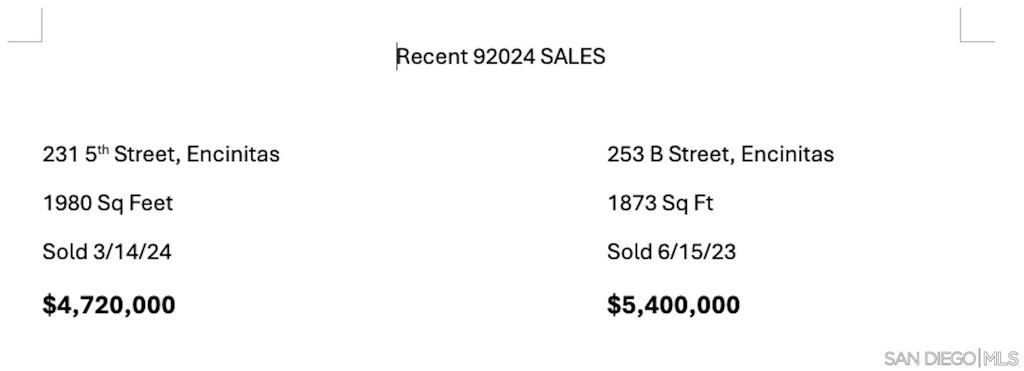Click the '1873 Sq Ft' line

click(x=660, y=203)
